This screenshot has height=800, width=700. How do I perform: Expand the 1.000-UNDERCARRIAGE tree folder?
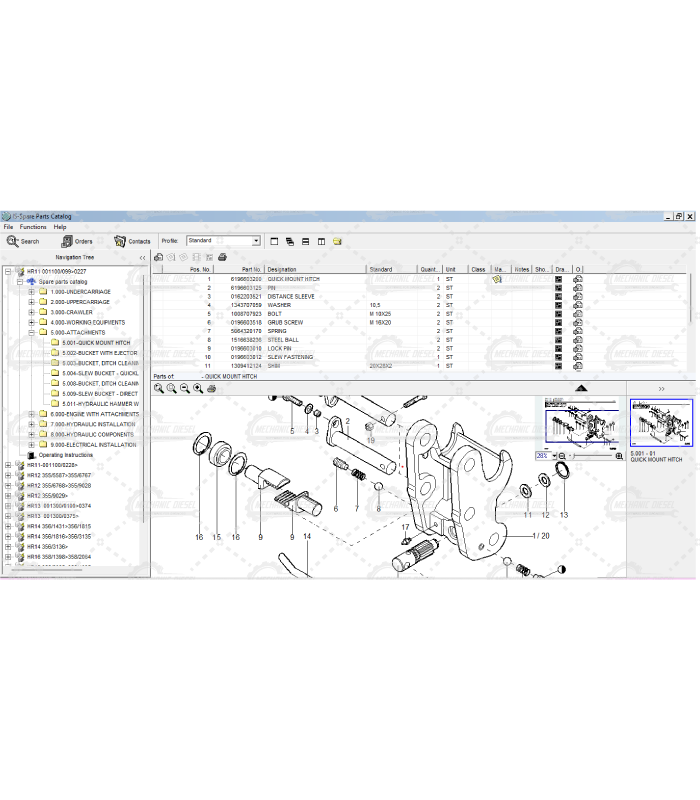(32, 292)
